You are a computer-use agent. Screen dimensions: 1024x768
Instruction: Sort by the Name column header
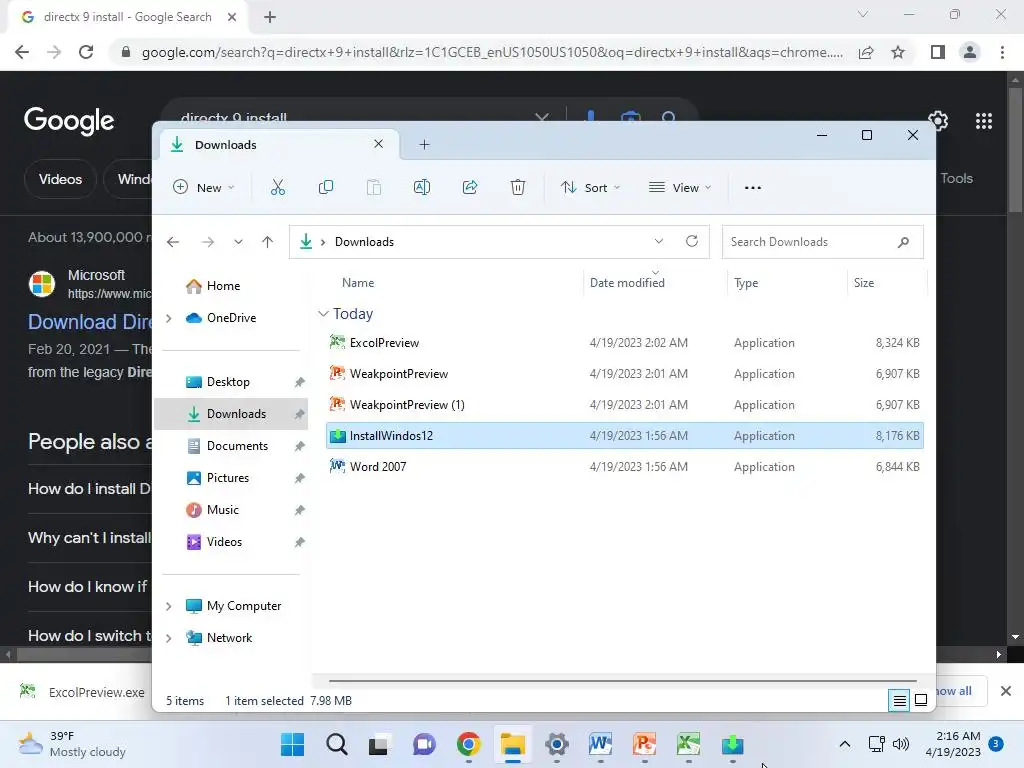358,283
